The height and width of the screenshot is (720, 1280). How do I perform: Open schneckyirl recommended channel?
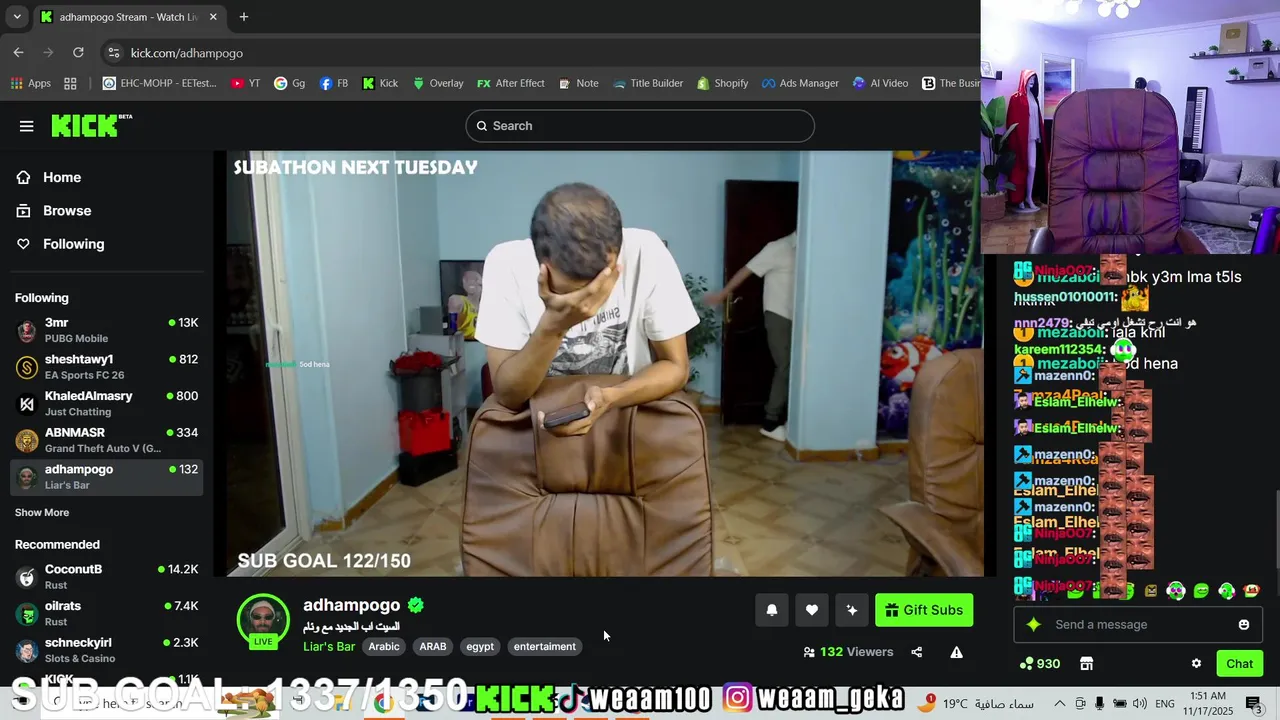[x=107, y=650]
